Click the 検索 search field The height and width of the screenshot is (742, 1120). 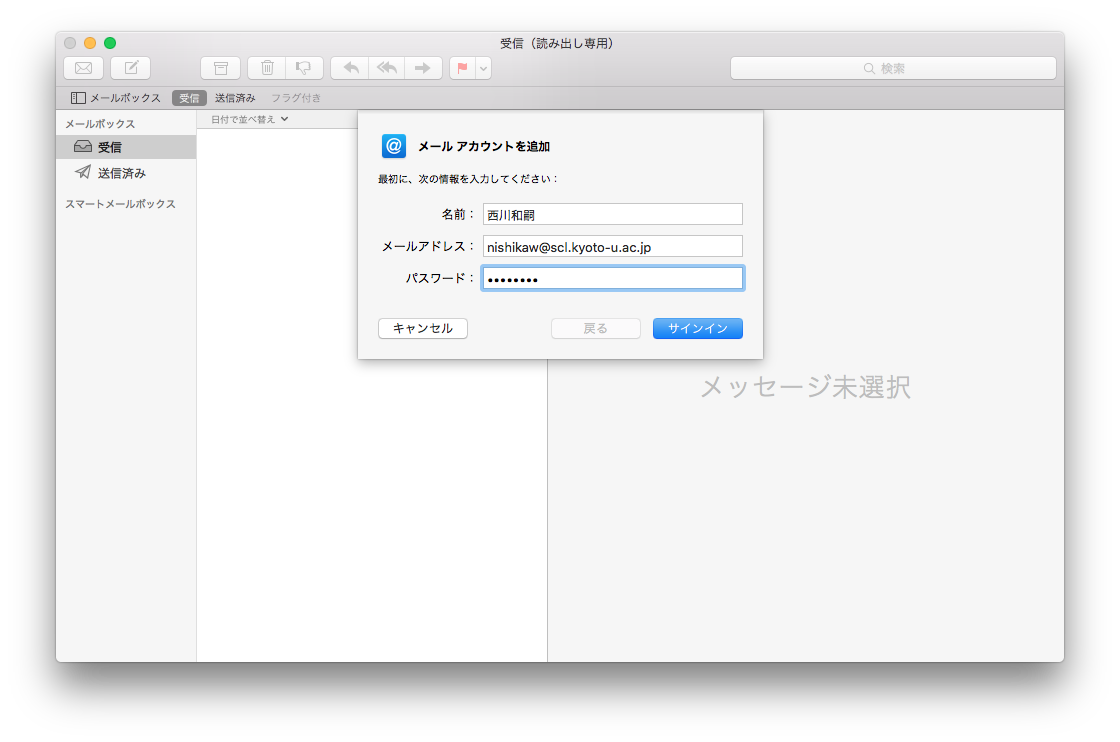click(893, 68)
